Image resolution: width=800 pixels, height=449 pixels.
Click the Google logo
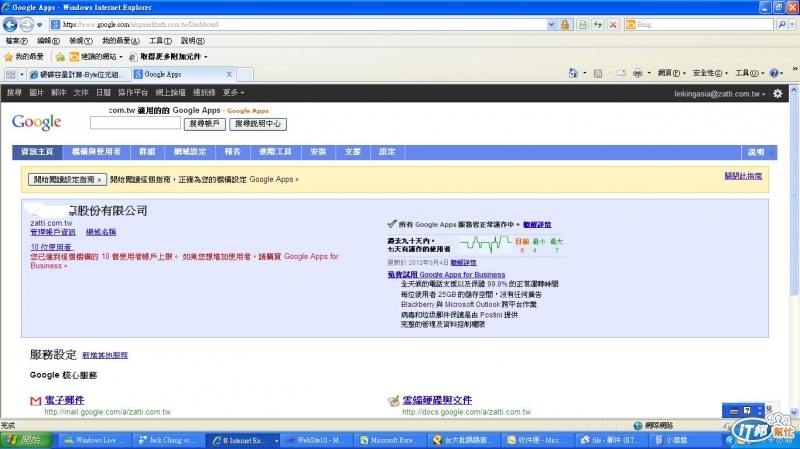pos(37,122)
